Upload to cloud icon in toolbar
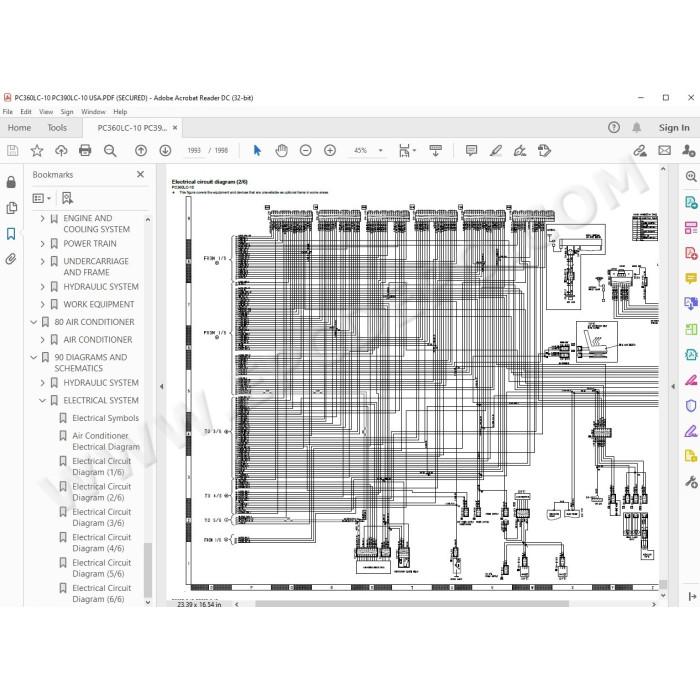This screenshot has height=700, width=700. 61,150
